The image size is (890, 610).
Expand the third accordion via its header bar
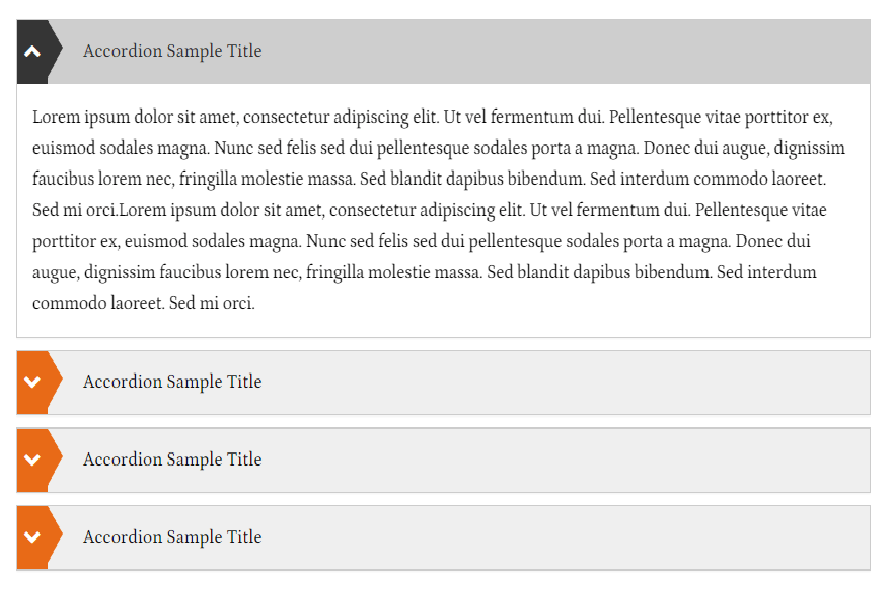coord(443,460)
